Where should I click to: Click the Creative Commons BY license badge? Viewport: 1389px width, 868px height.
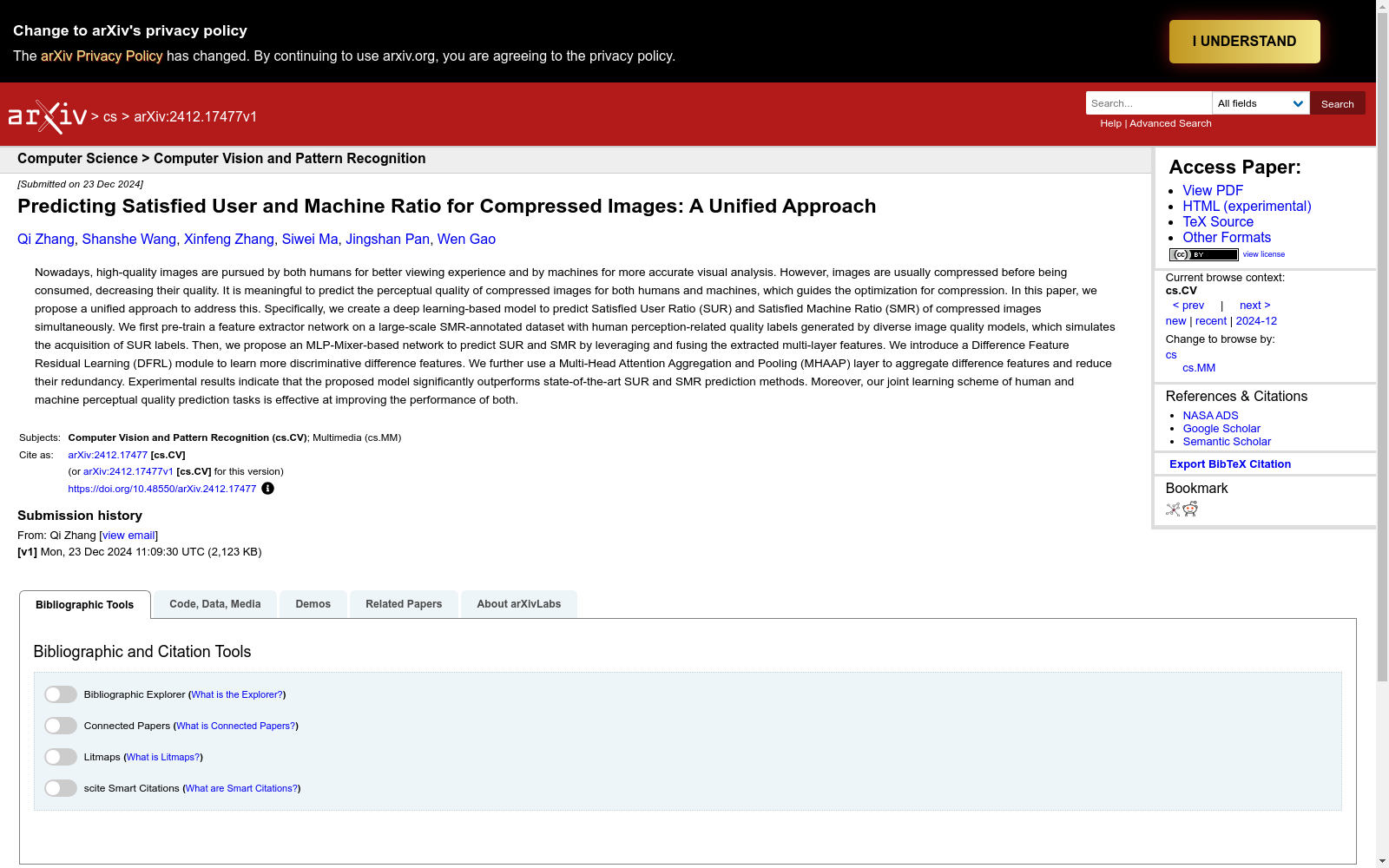[x=1203, y=254]
